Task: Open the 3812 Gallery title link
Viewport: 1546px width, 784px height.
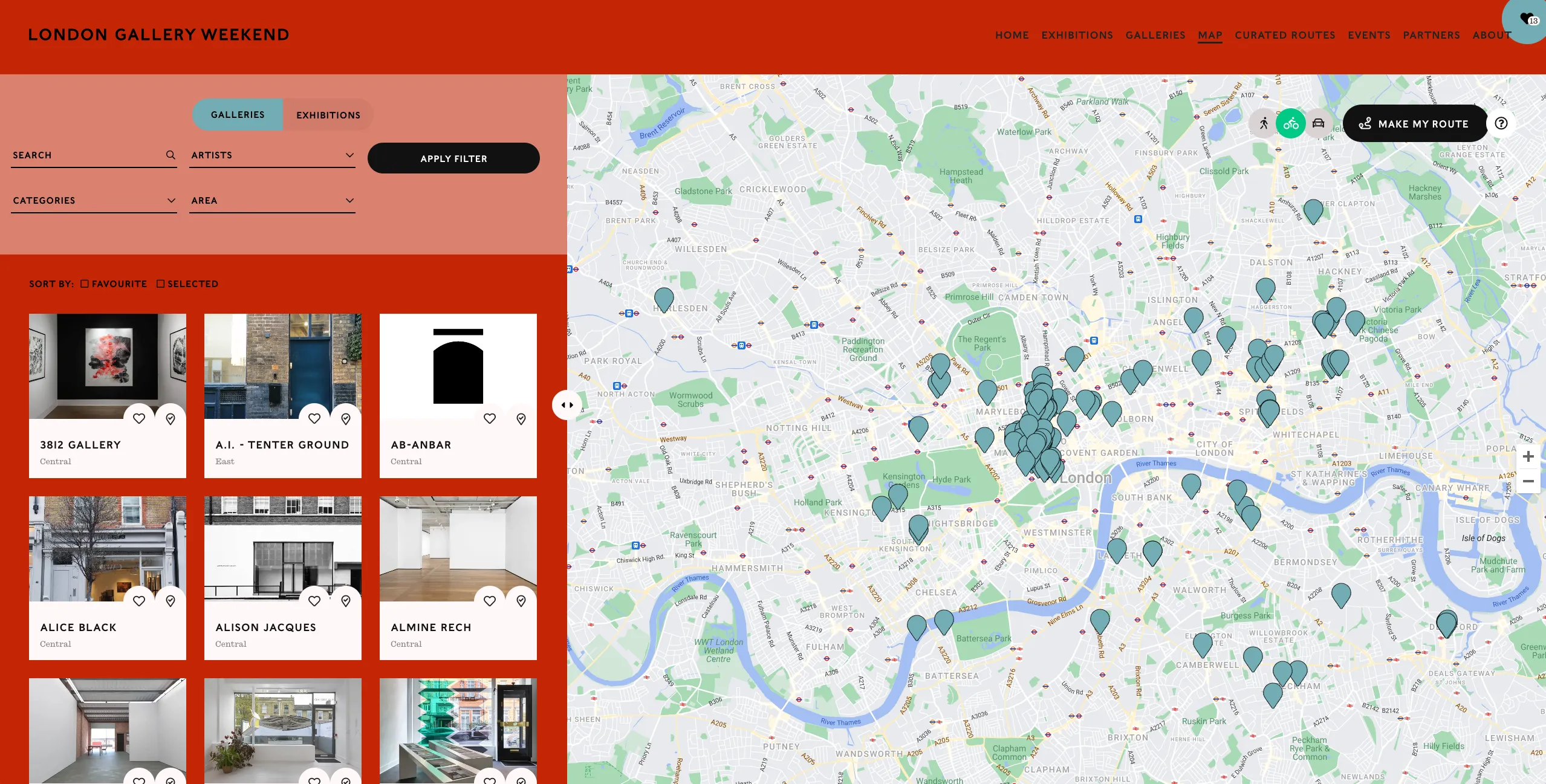Action: pos(80,445)
